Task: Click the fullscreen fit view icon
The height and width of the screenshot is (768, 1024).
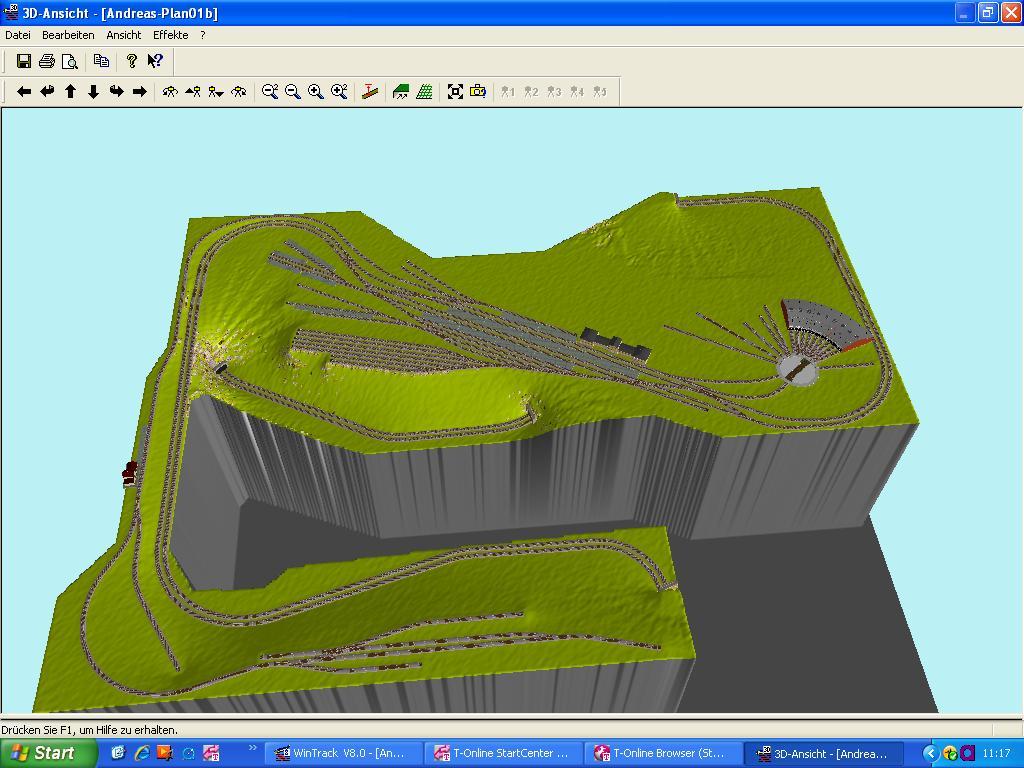Action: tap(455, 92)
